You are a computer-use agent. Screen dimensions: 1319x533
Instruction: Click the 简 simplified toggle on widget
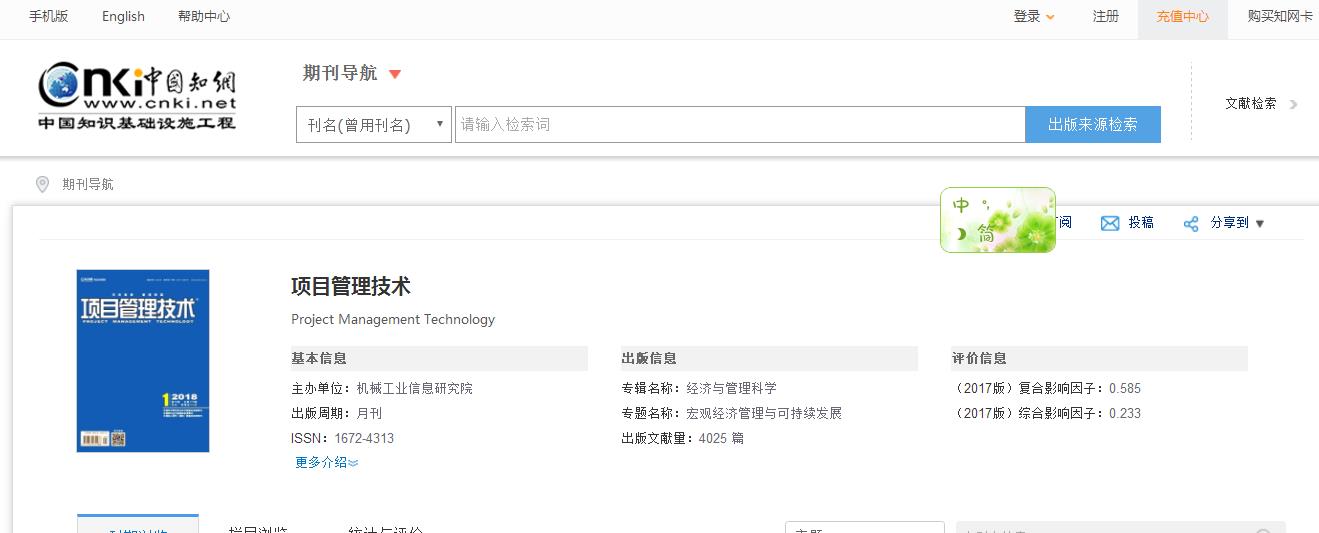click(987, 235)
